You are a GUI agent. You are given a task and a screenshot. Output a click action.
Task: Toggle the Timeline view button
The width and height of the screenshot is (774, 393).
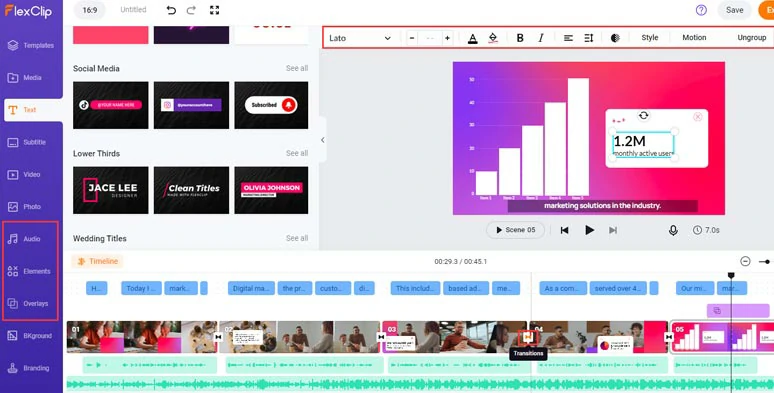(97, 261)
